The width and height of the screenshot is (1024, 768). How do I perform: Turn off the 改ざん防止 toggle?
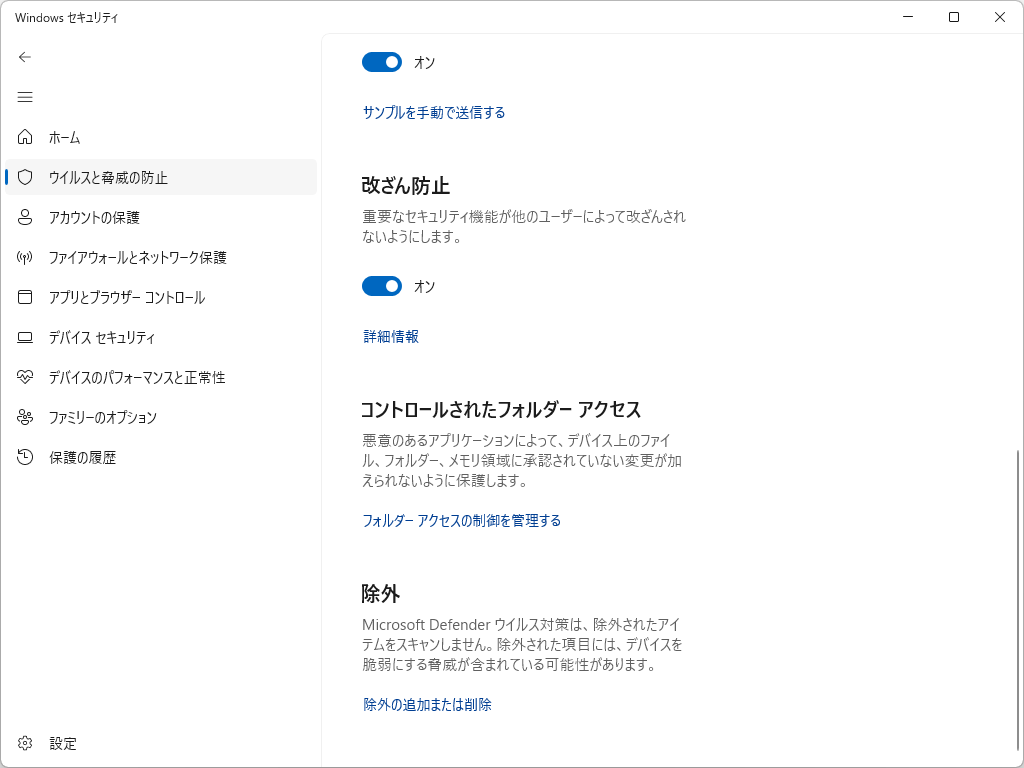381,286
